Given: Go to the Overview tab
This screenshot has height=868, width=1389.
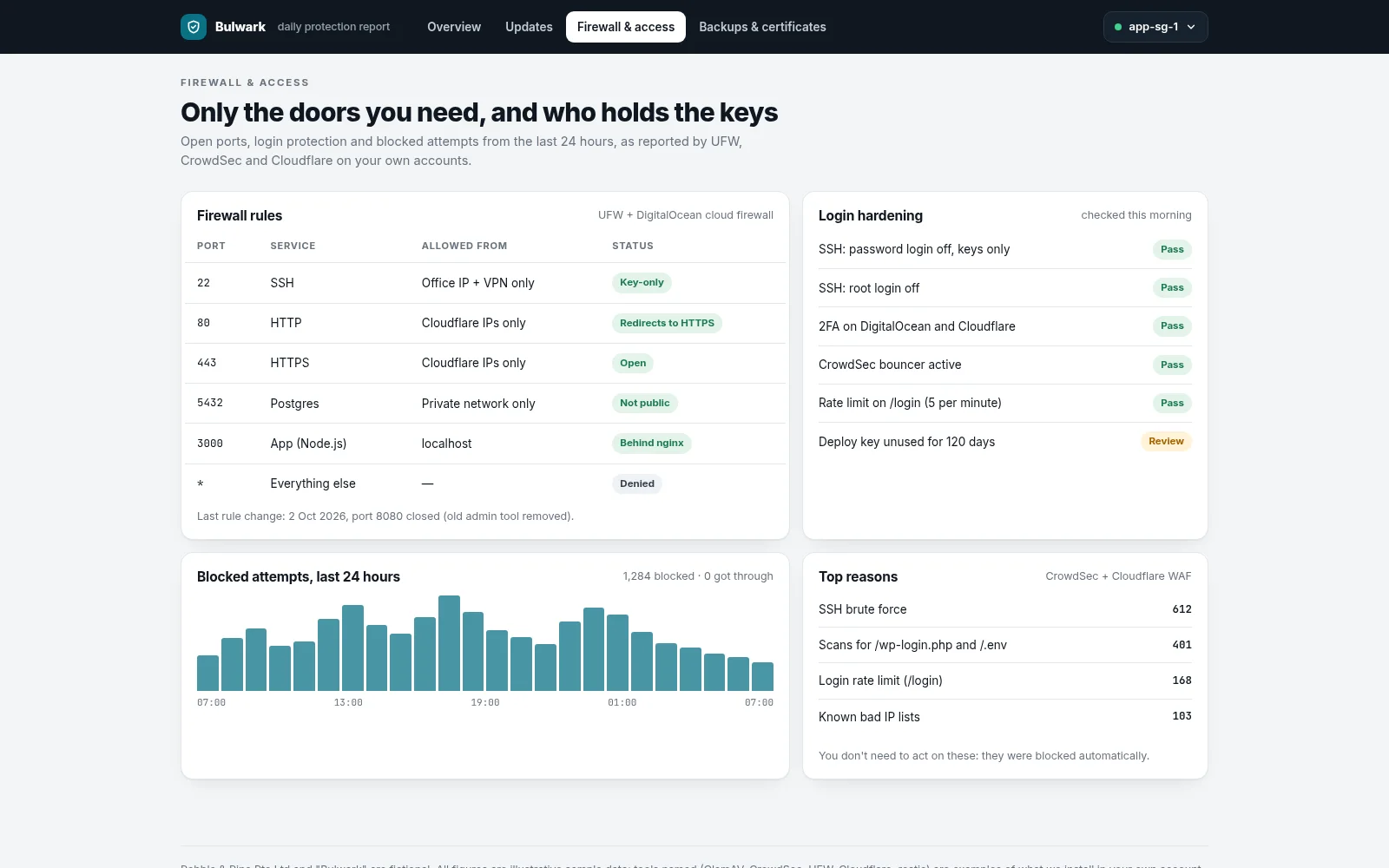Looking at the screenshot, I should 454,27.
